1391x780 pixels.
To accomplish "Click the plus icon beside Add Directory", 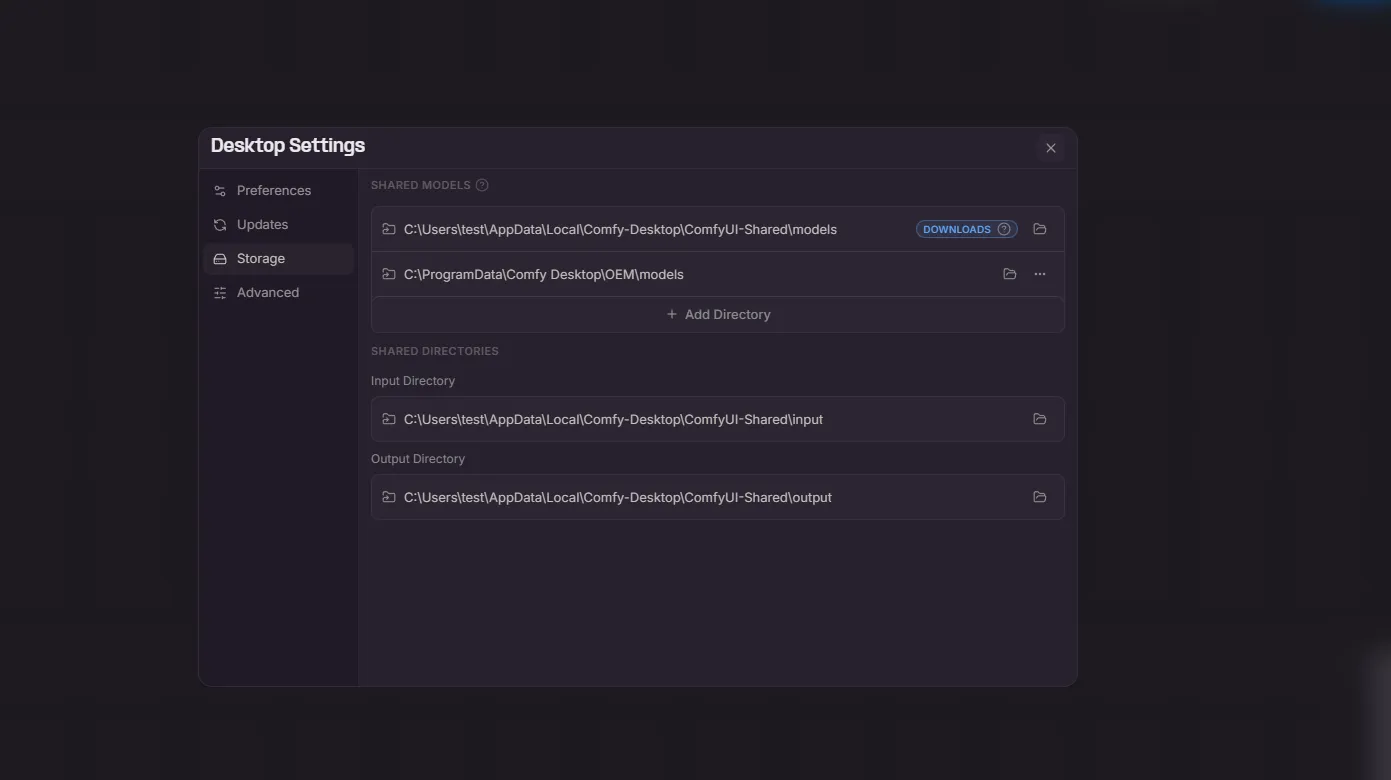I will (672, 314).
